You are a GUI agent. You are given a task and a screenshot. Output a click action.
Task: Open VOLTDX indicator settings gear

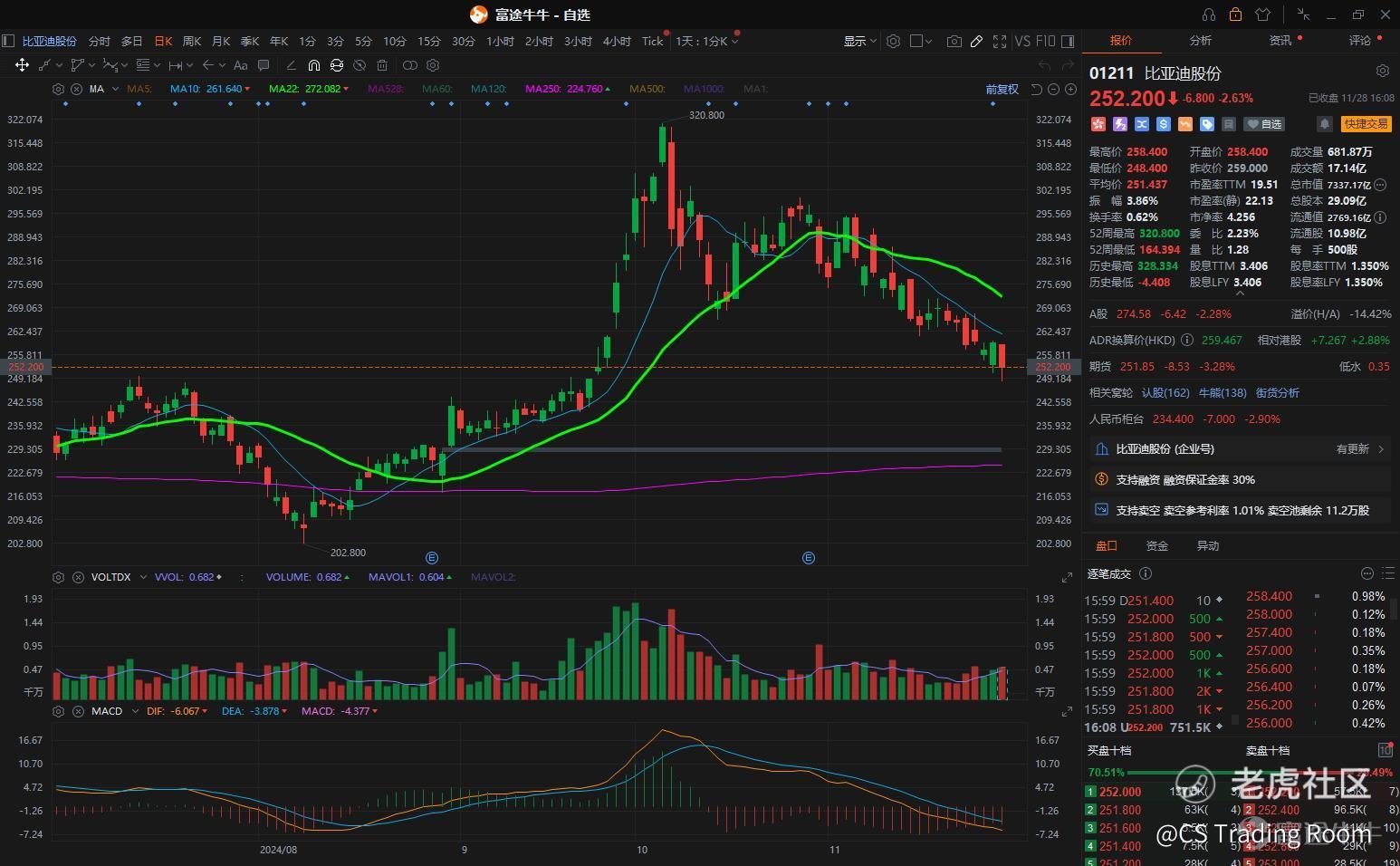59,577
